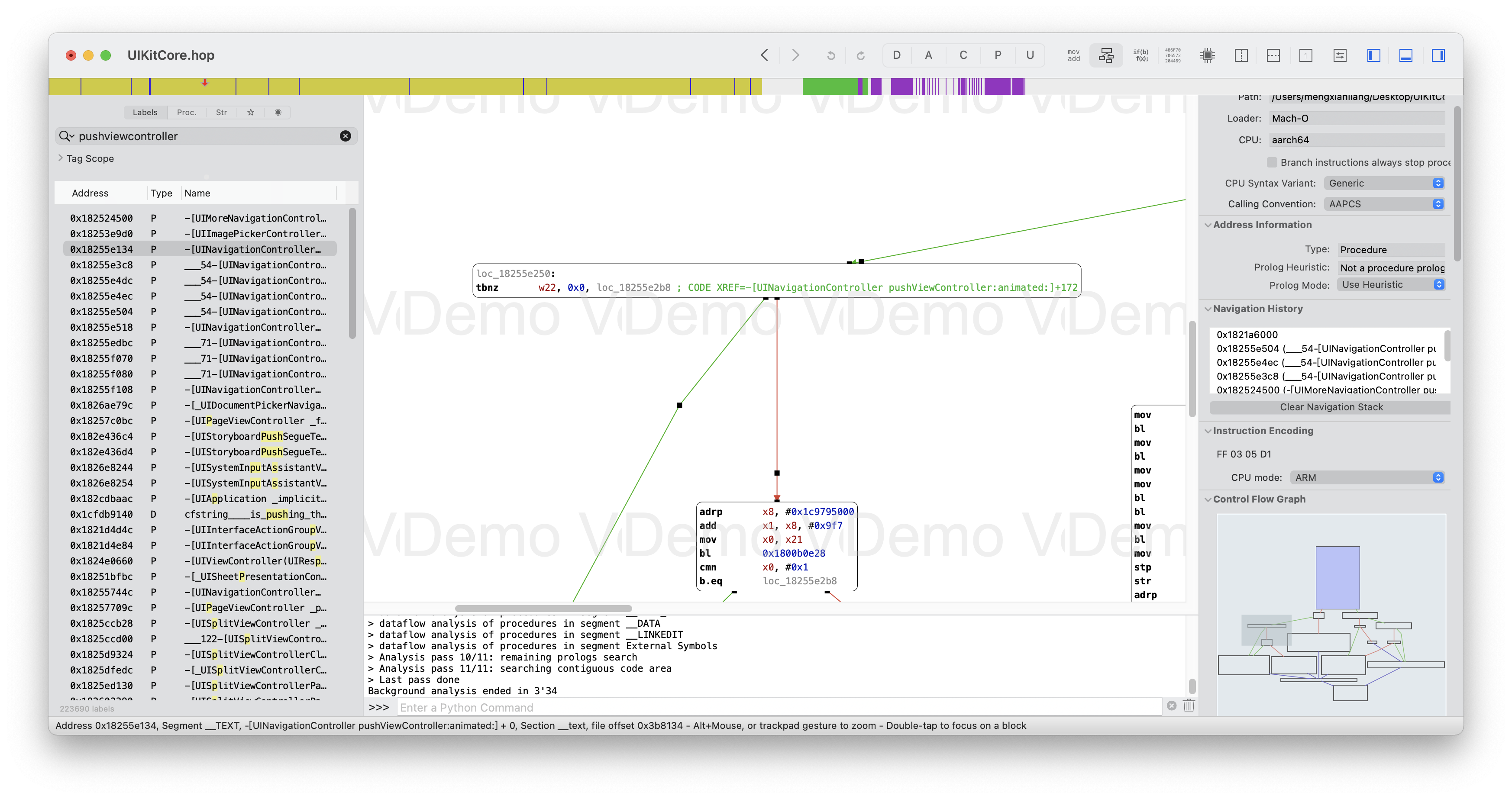The width and height of the screenshot is (1512, 799).
Task: Clear console with the trash icon
Action: click(x=1189, y=706)
